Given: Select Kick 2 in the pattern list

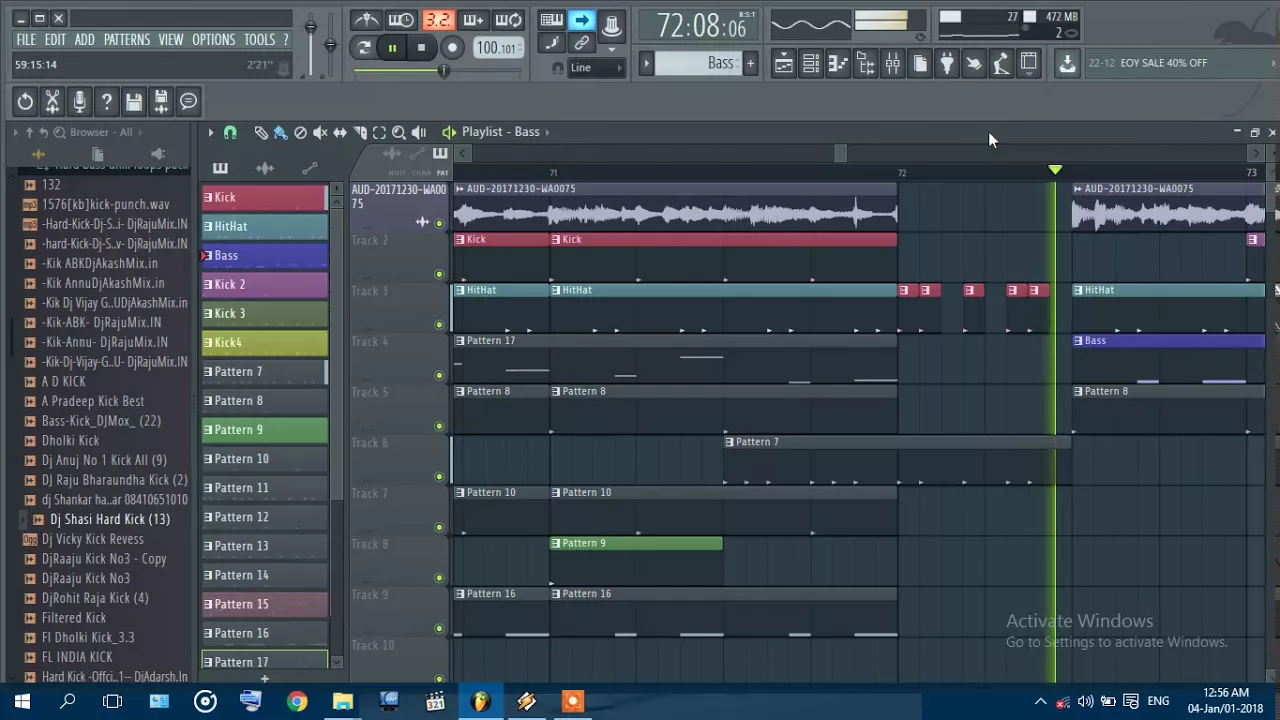Looking at the screenshot, I should coord(264,285).
